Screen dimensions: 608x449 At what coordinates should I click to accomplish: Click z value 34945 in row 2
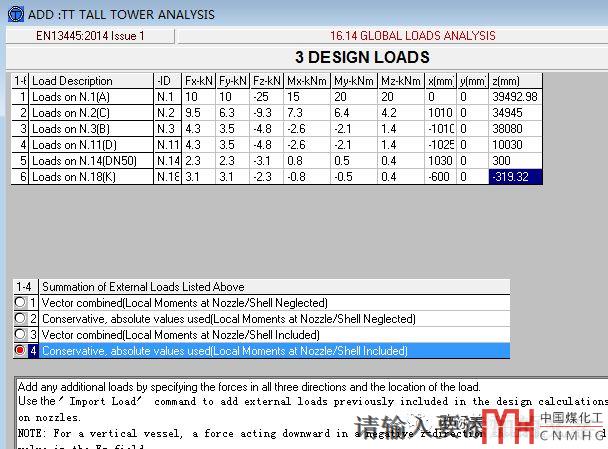pos(515,113)
